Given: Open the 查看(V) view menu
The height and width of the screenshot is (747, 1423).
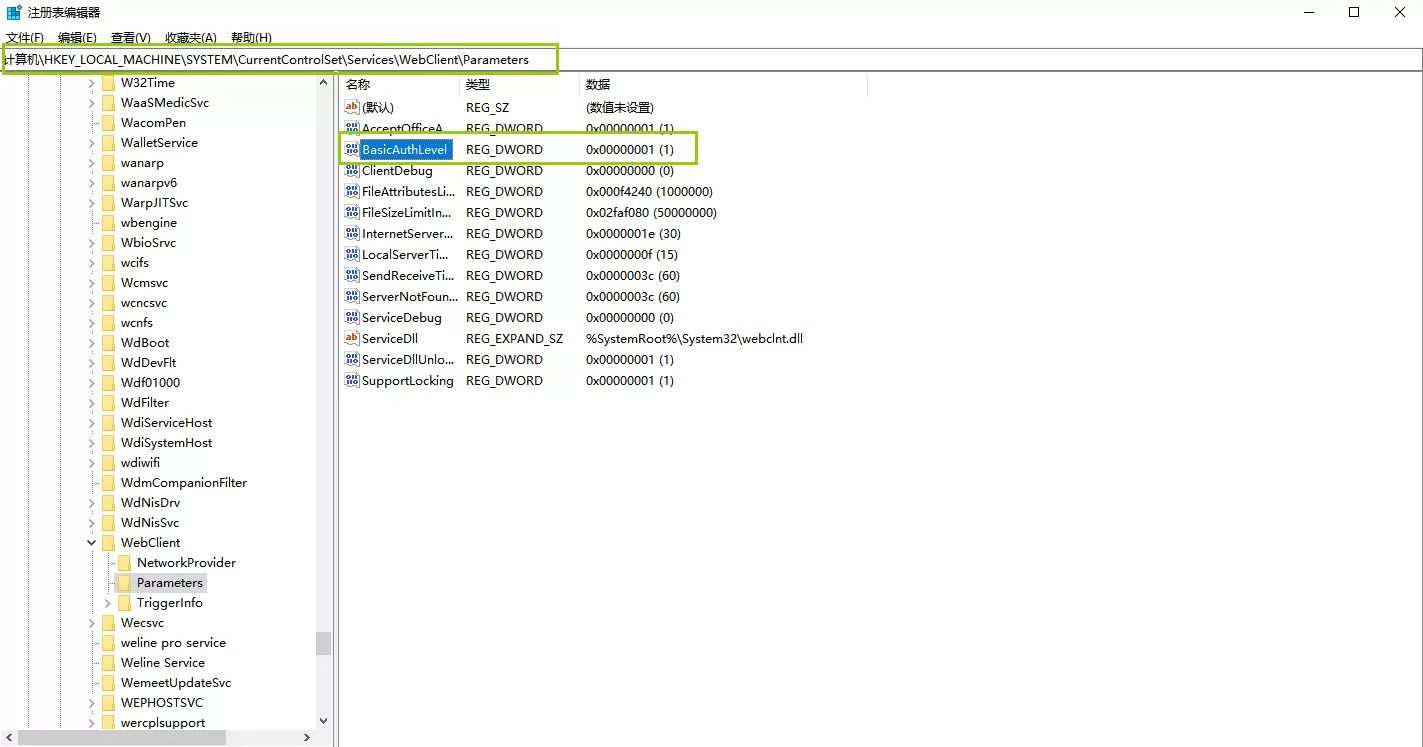Looking at the screenshot, I should (130, 38).
